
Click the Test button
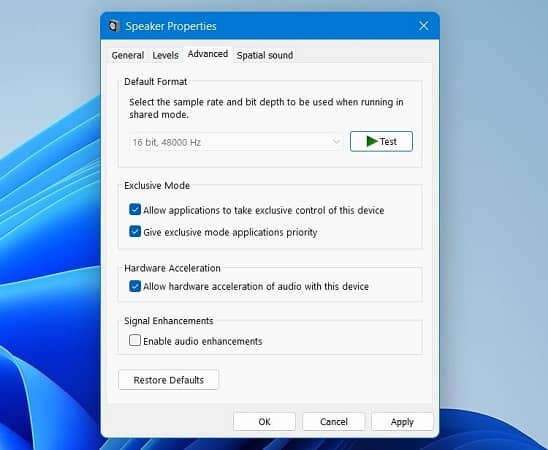tap(381, 141)
